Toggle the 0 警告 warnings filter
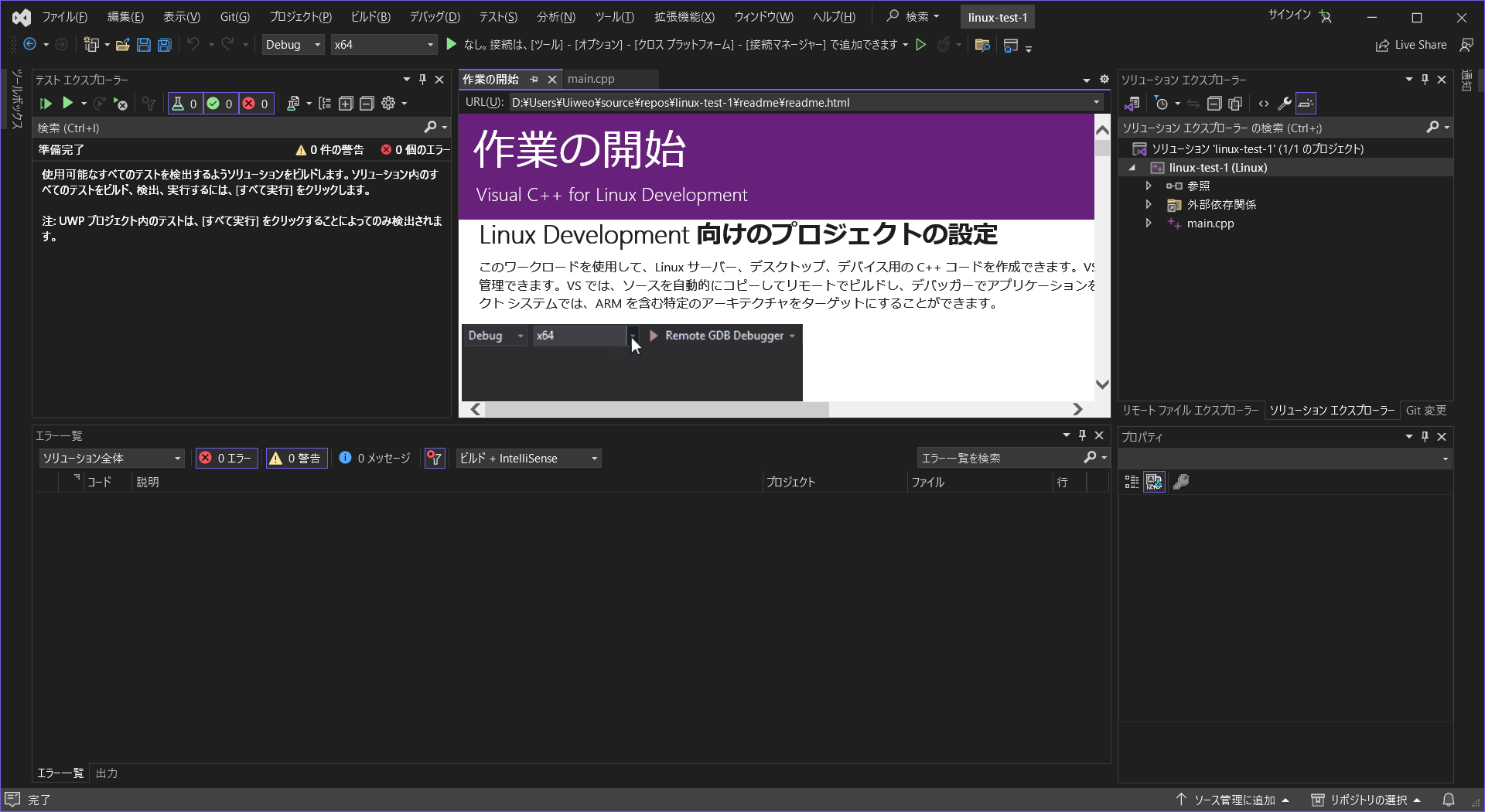This screenshot has height=812, width=1485. (296, 458)
